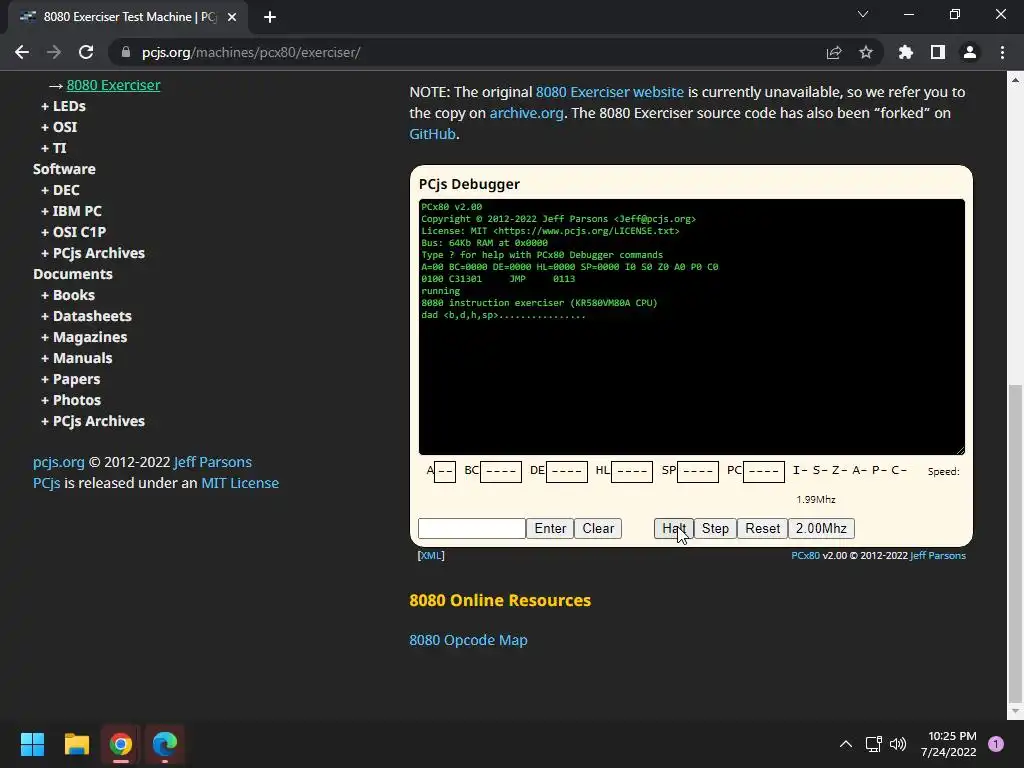The width and height of the screenshot is (1024, 768).
Task: Click the lock icon in the address bar
Action: click(x=126, y=52)
